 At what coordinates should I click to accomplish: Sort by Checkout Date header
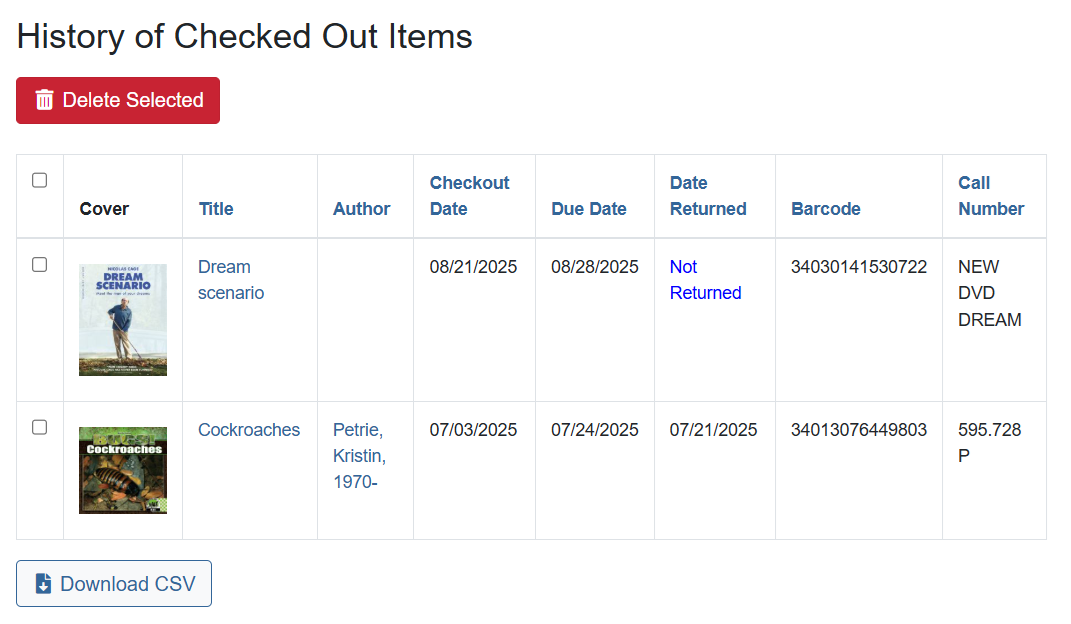click(469, 196)
